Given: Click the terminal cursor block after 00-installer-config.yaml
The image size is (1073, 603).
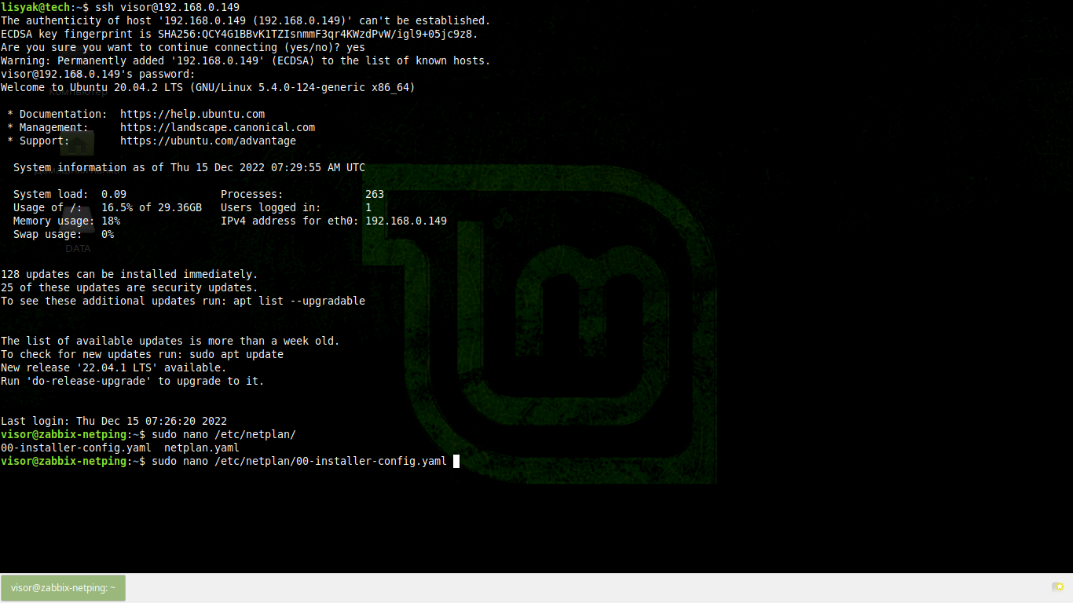Looking at the screenshot, I should point(456,461).
